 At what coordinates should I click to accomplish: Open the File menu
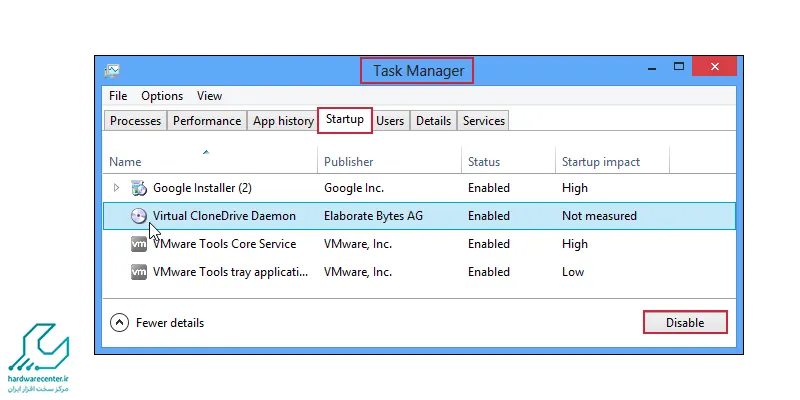(x=118, y=96)
